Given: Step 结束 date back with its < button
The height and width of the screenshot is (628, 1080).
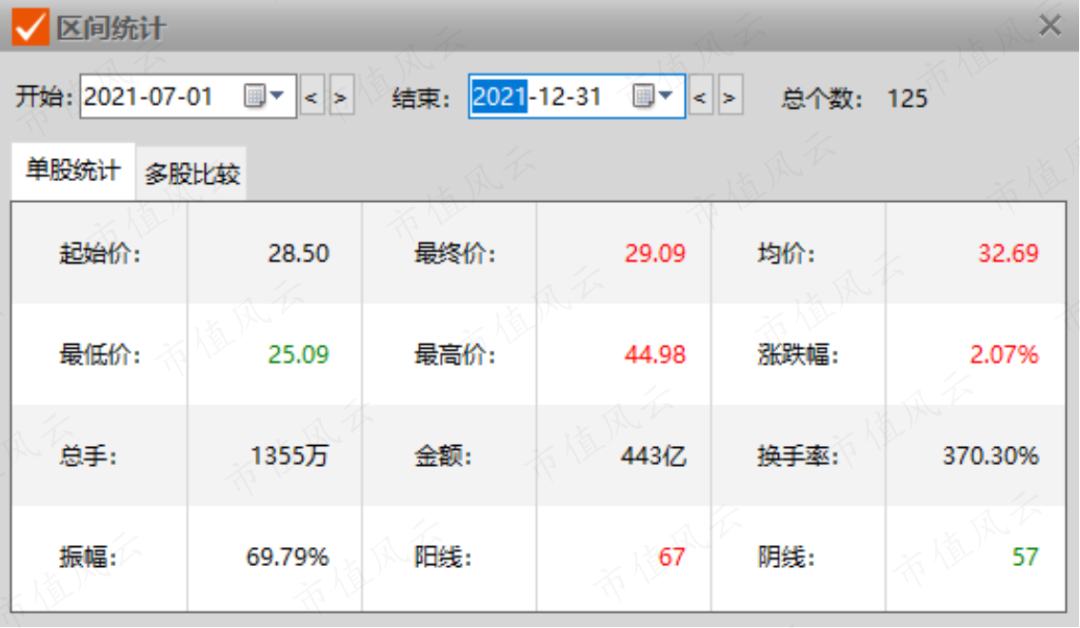Looking at the screenshot, I should pos(700,96).
